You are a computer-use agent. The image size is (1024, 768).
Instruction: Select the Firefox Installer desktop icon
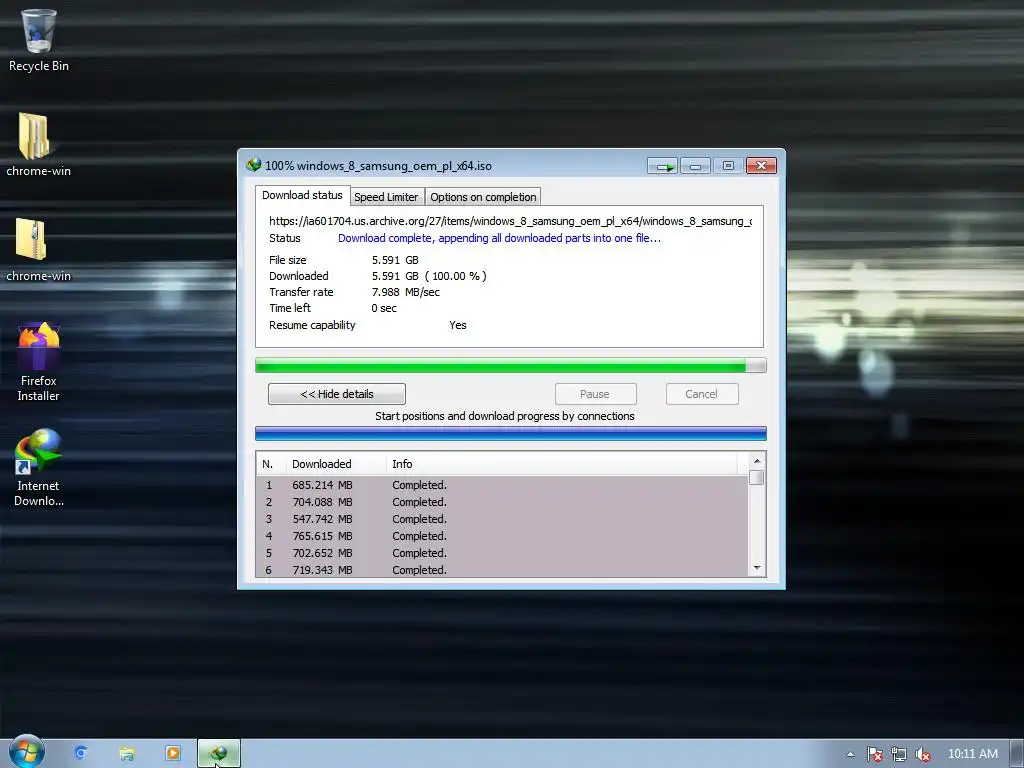pyautogui.click(x=38, y=361)
